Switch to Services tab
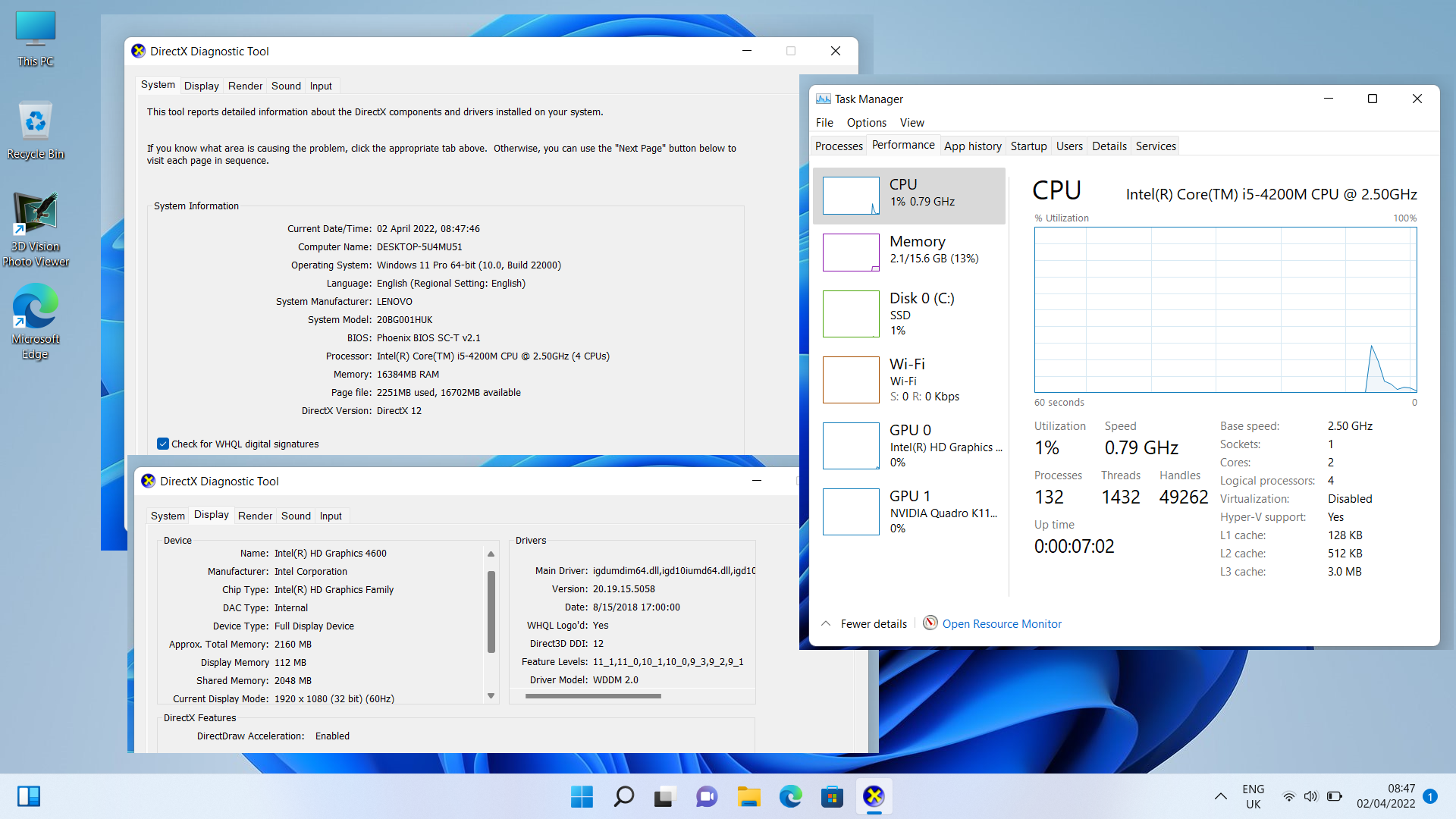Screen dimensions: 1456x819 click(x=1156, y=146)
